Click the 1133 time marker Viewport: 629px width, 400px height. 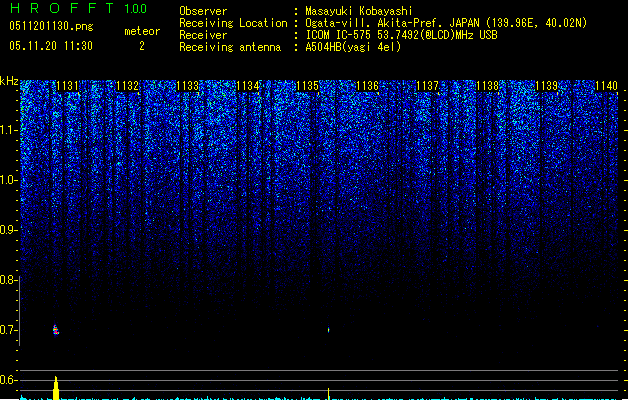188,86
